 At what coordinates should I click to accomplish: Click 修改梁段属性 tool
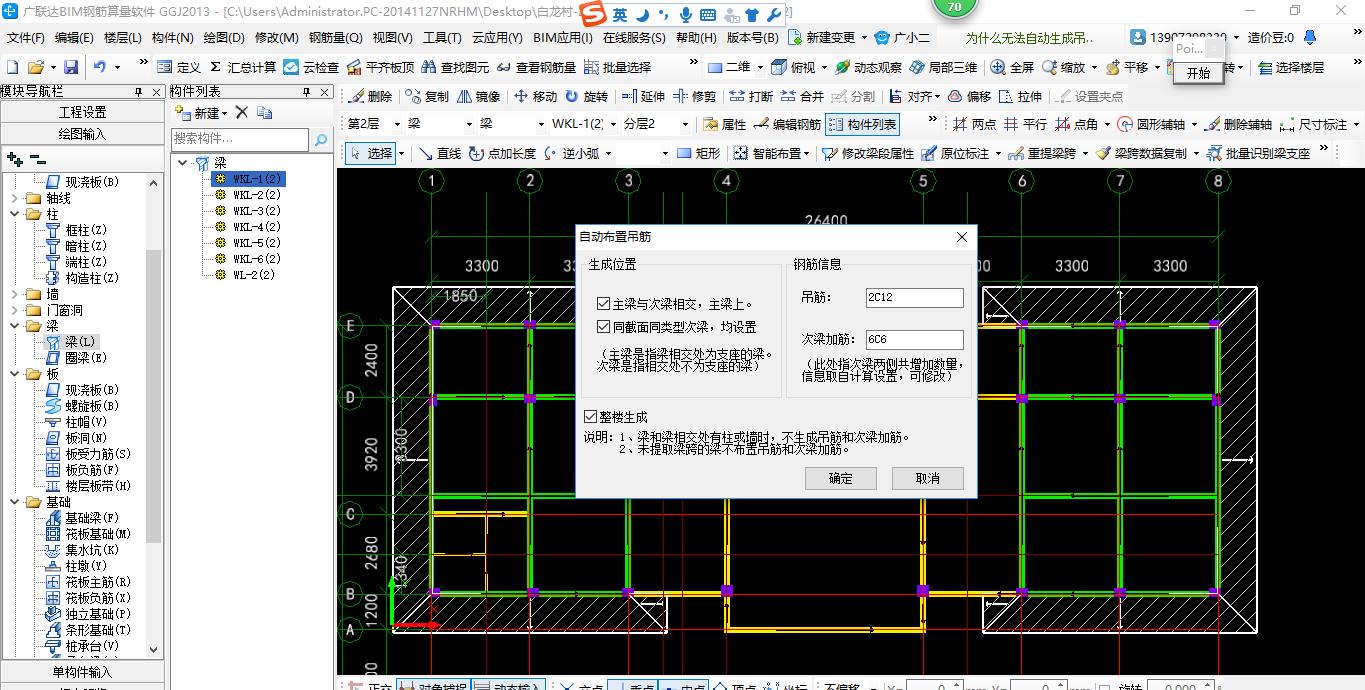coord(868,153)
